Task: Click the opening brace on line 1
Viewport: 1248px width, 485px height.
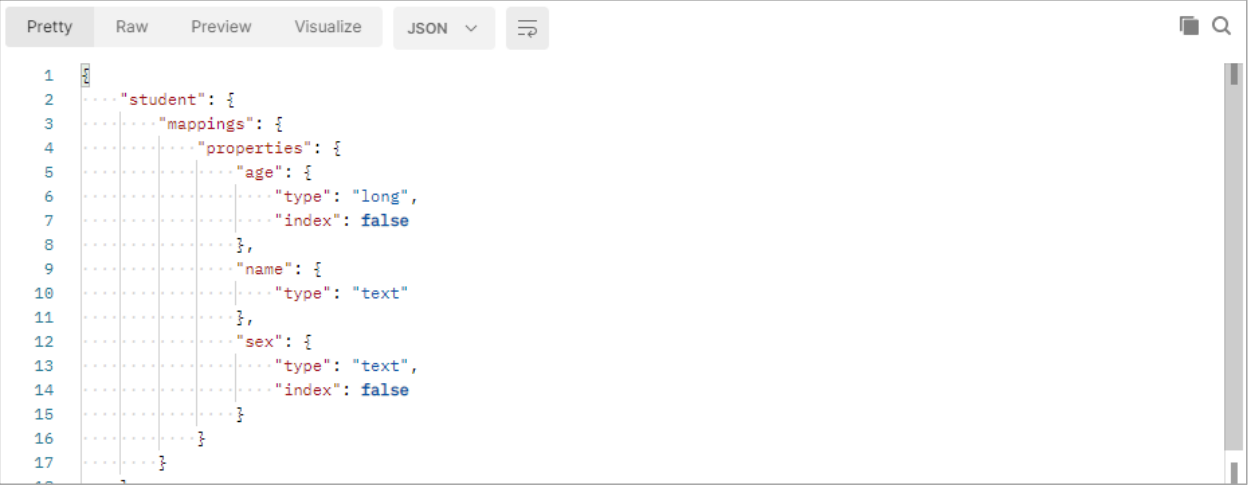Action: click(x=86, y=76)
